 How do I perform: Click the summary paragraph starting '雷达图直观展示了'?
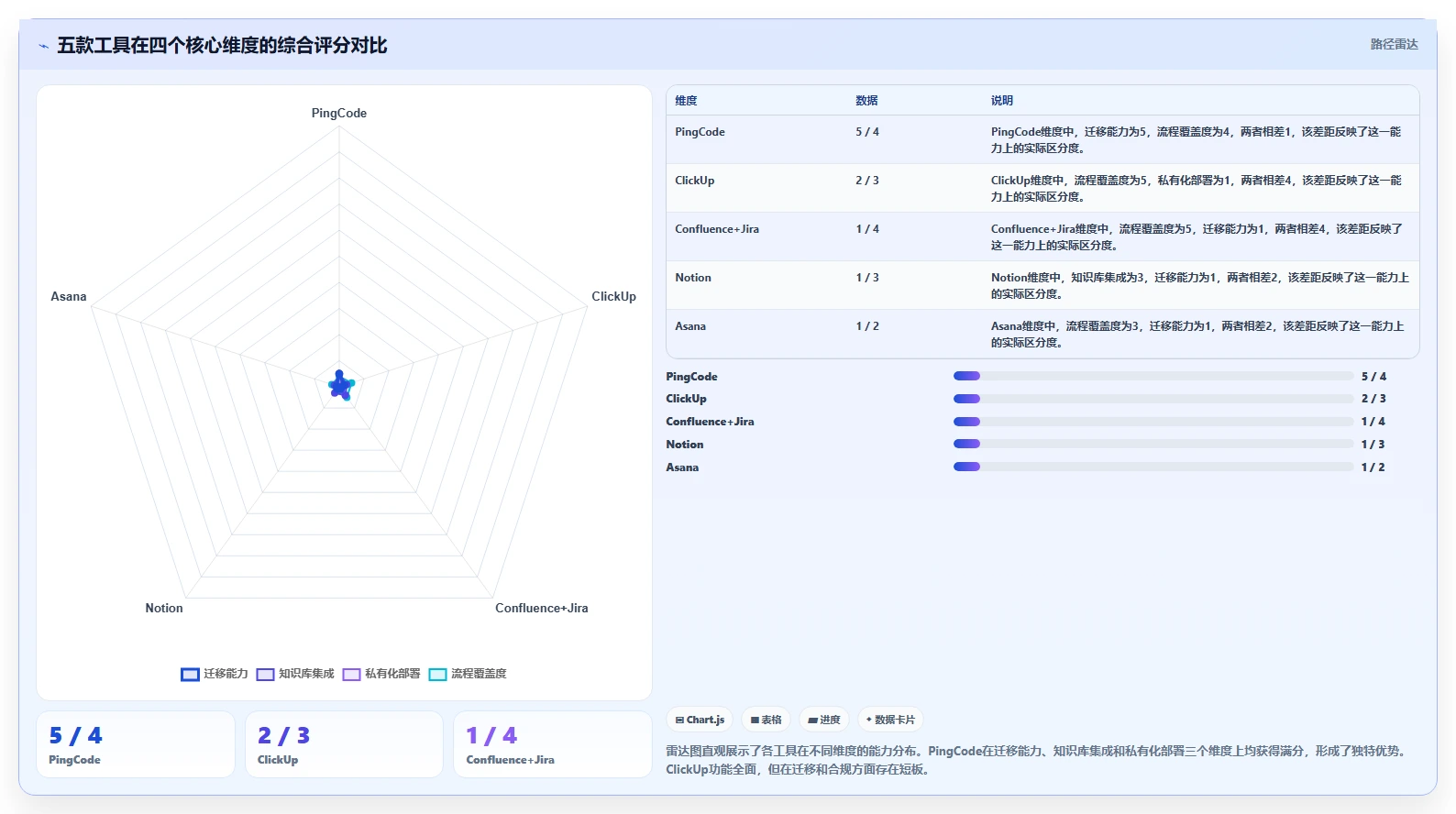[x=1036, y=760]
